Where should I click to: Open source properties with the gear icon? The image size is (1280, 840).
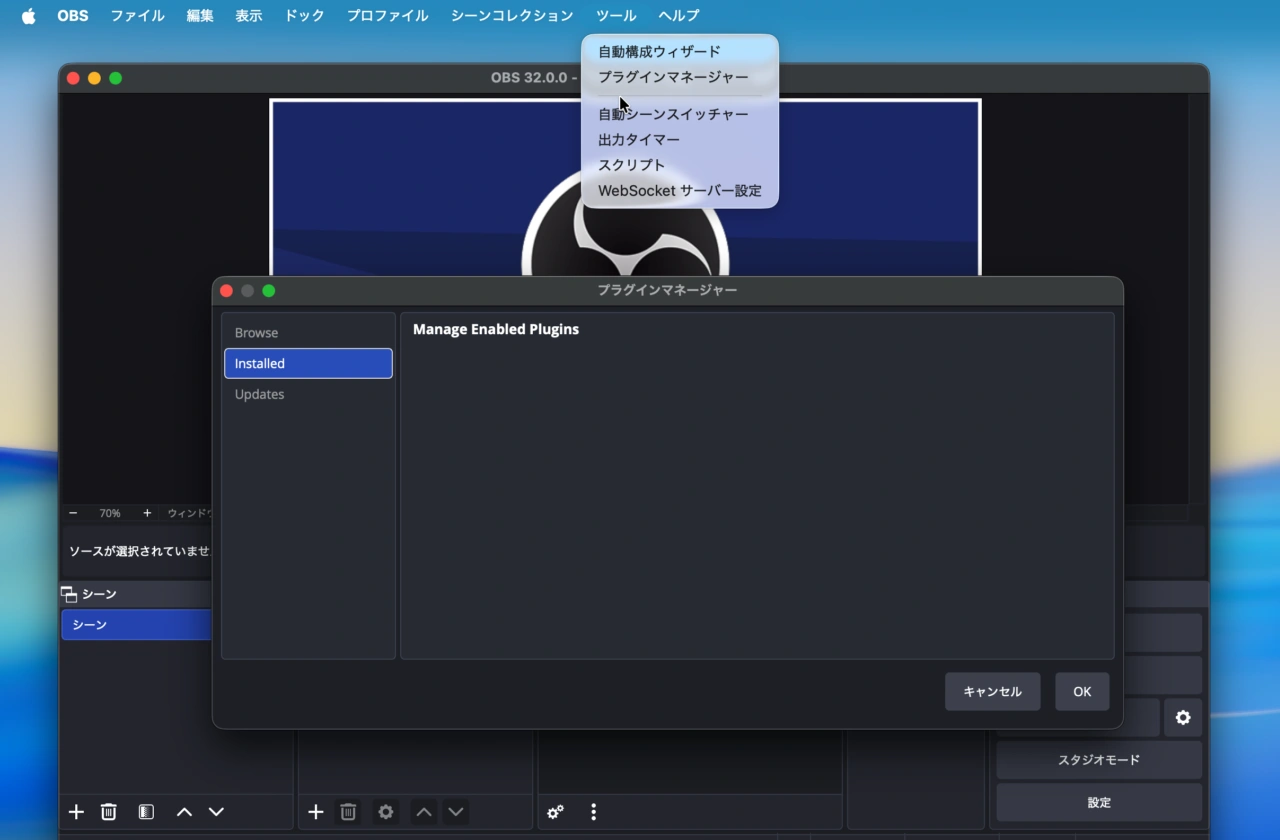(385, 812)
